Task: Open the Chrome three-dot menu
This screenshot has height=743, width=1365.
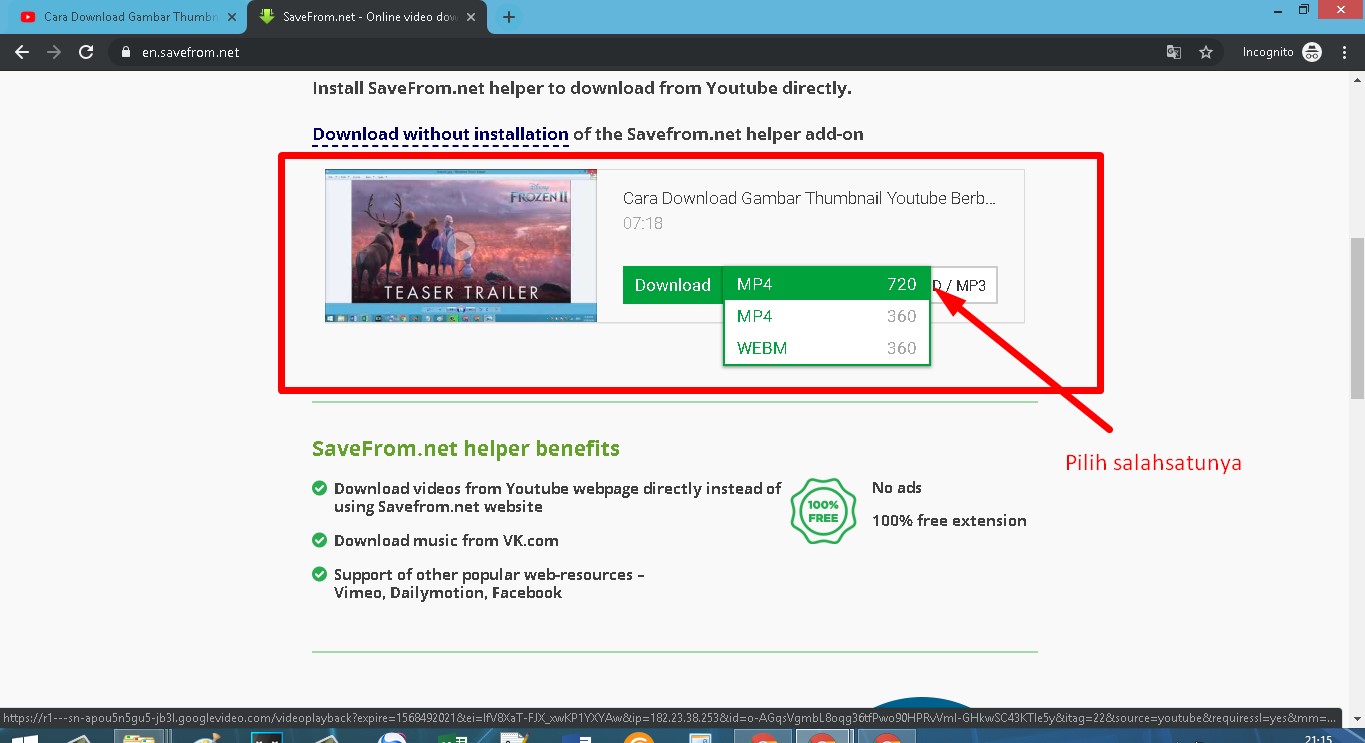Action: [1344, 52]
